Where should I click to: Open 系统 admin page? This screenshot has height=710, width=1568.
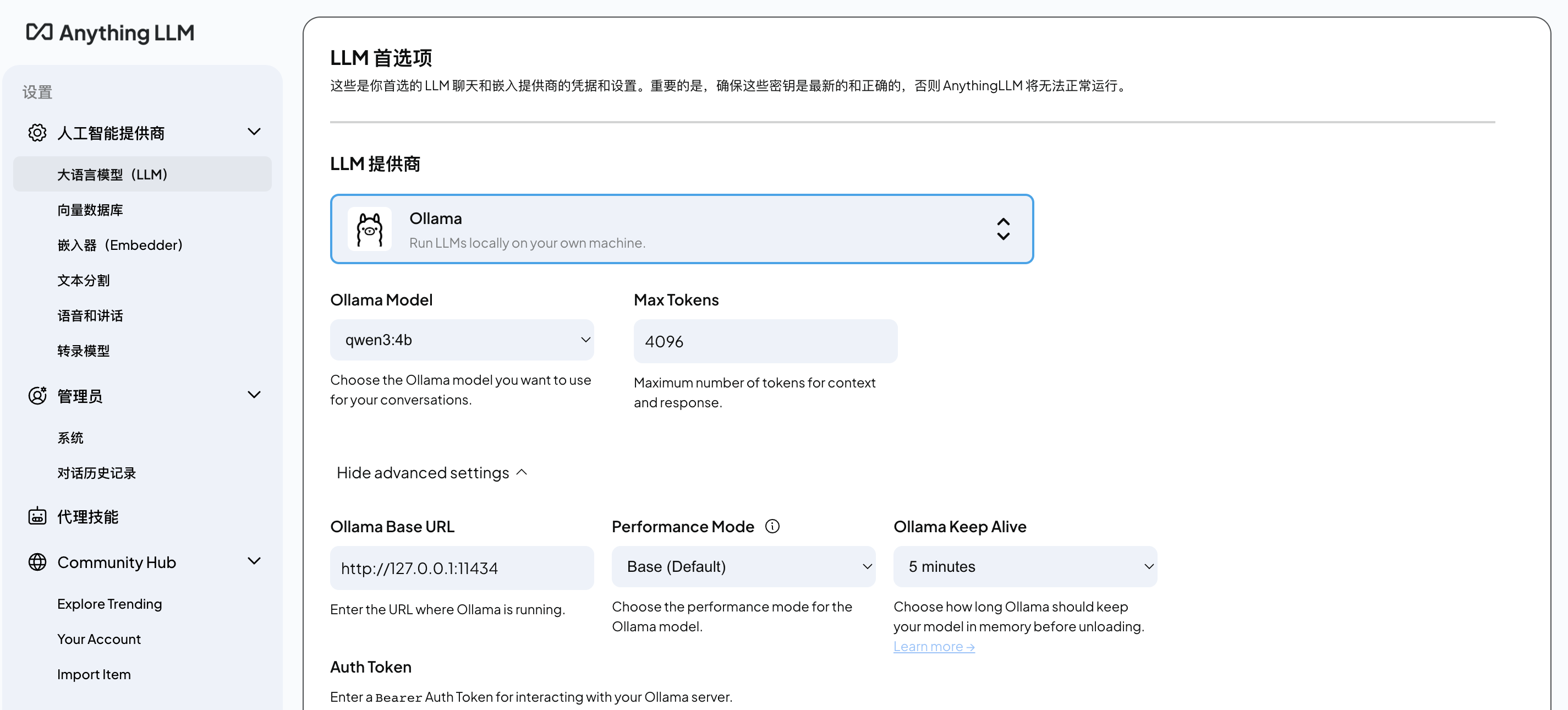(70, 437)
